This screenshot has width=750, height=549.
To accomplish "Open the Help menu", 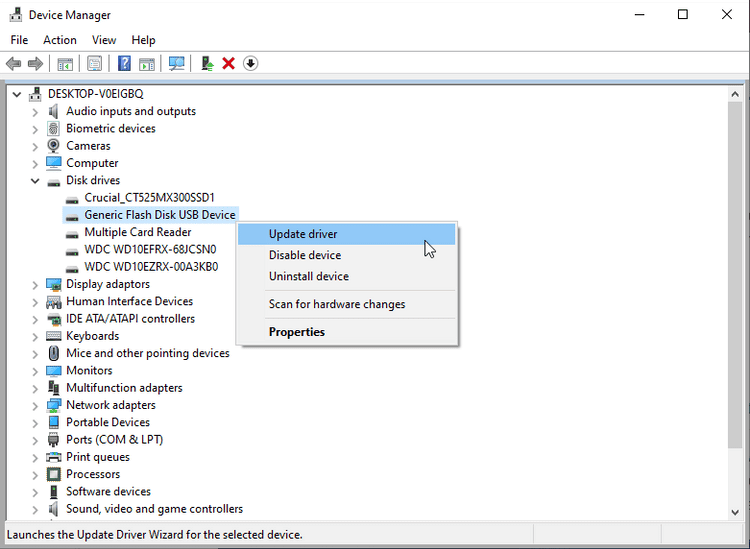I will (x=143, y=40).
